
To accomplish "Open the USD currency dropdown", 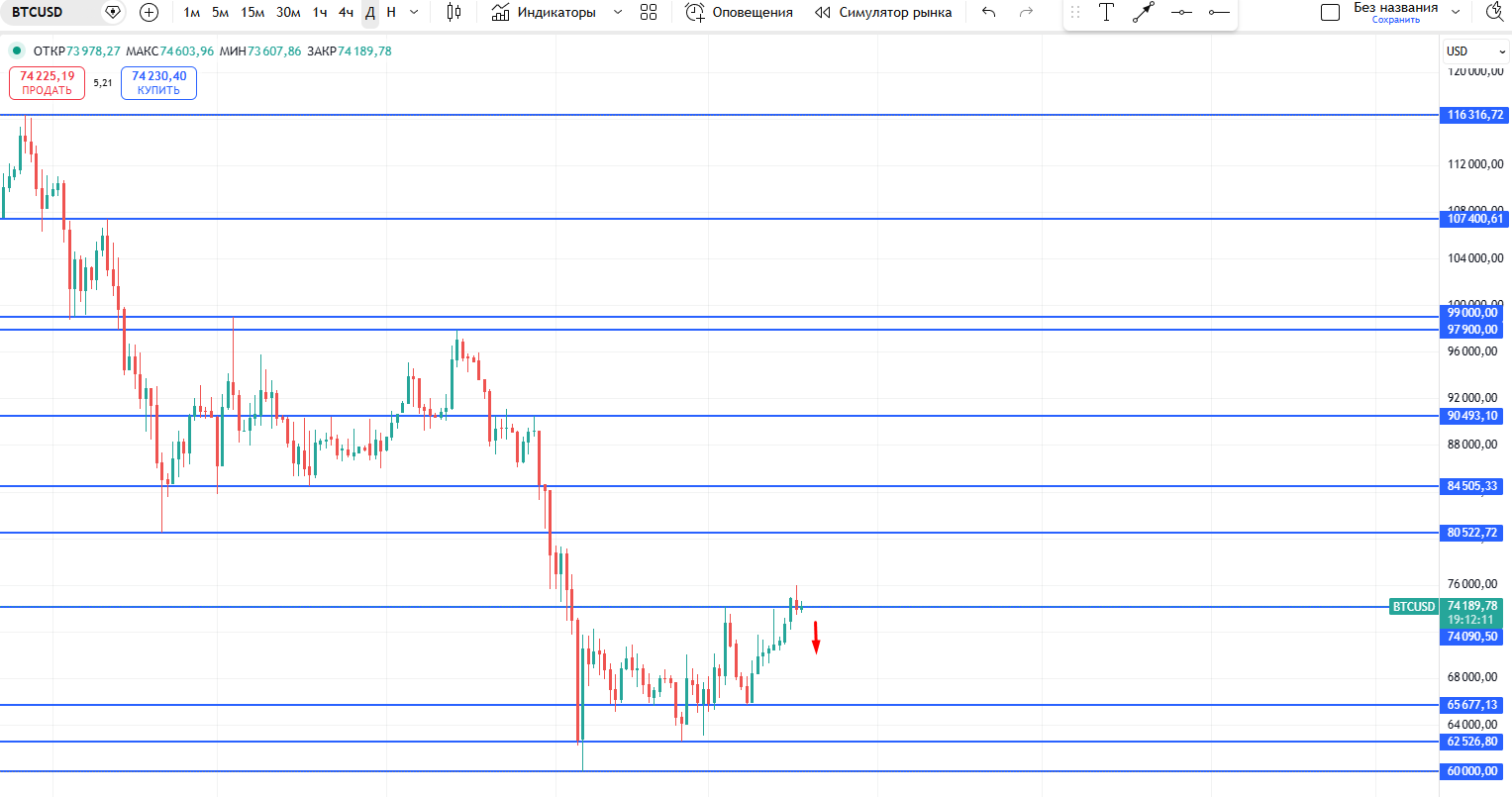I will click(x=1474, y=50).
